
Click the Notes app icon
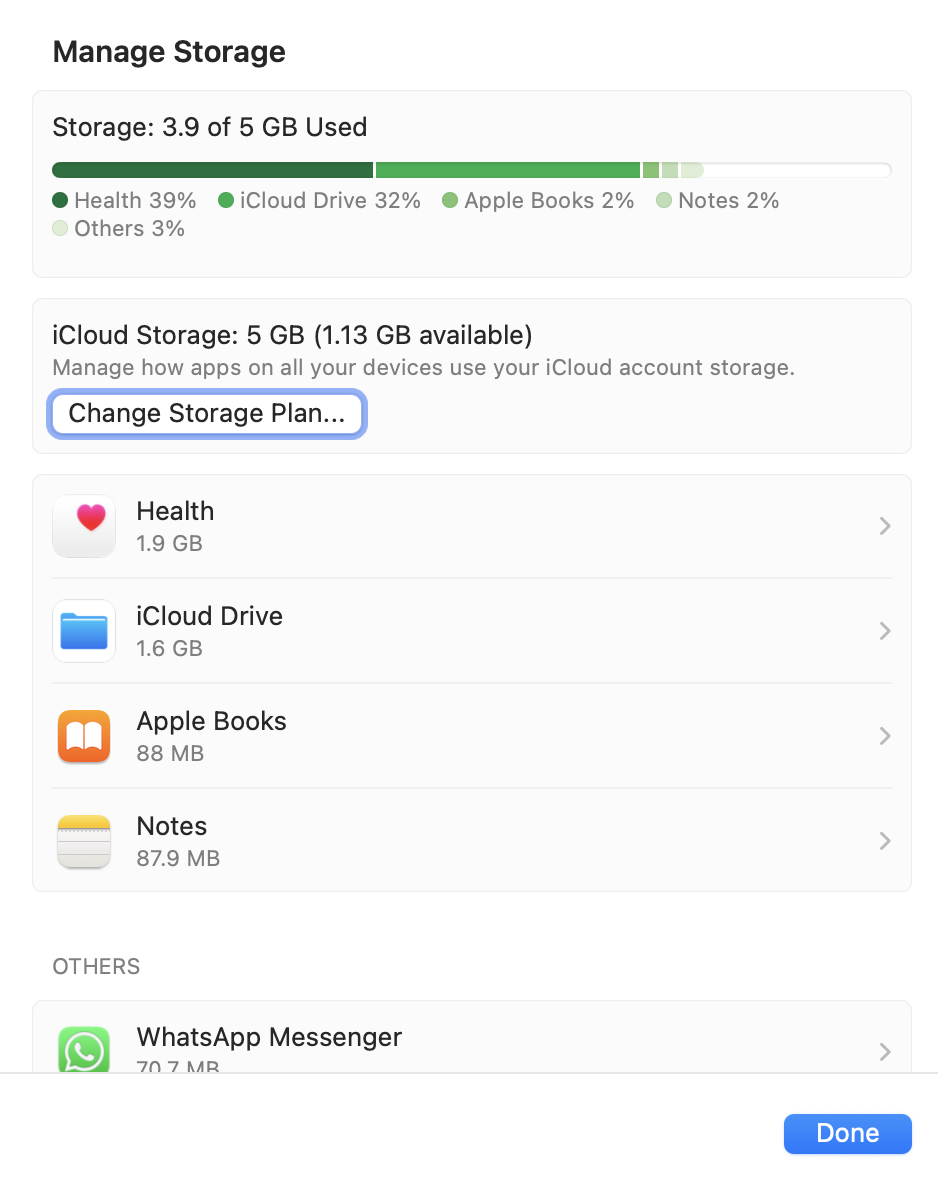tap(84, 841)
